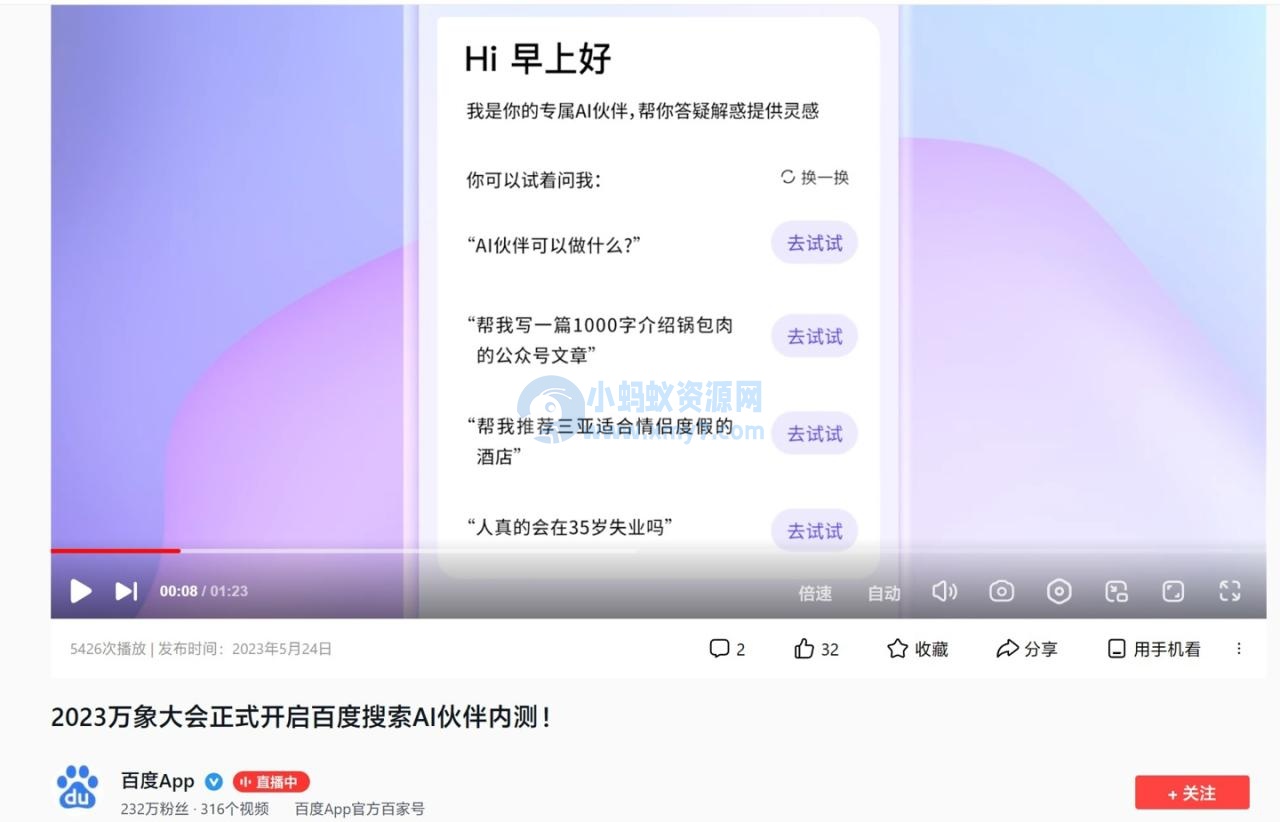This screenshot has width=1280, height=822.
Task: Open the comments icon showing 2
Action: coord(727,649)
